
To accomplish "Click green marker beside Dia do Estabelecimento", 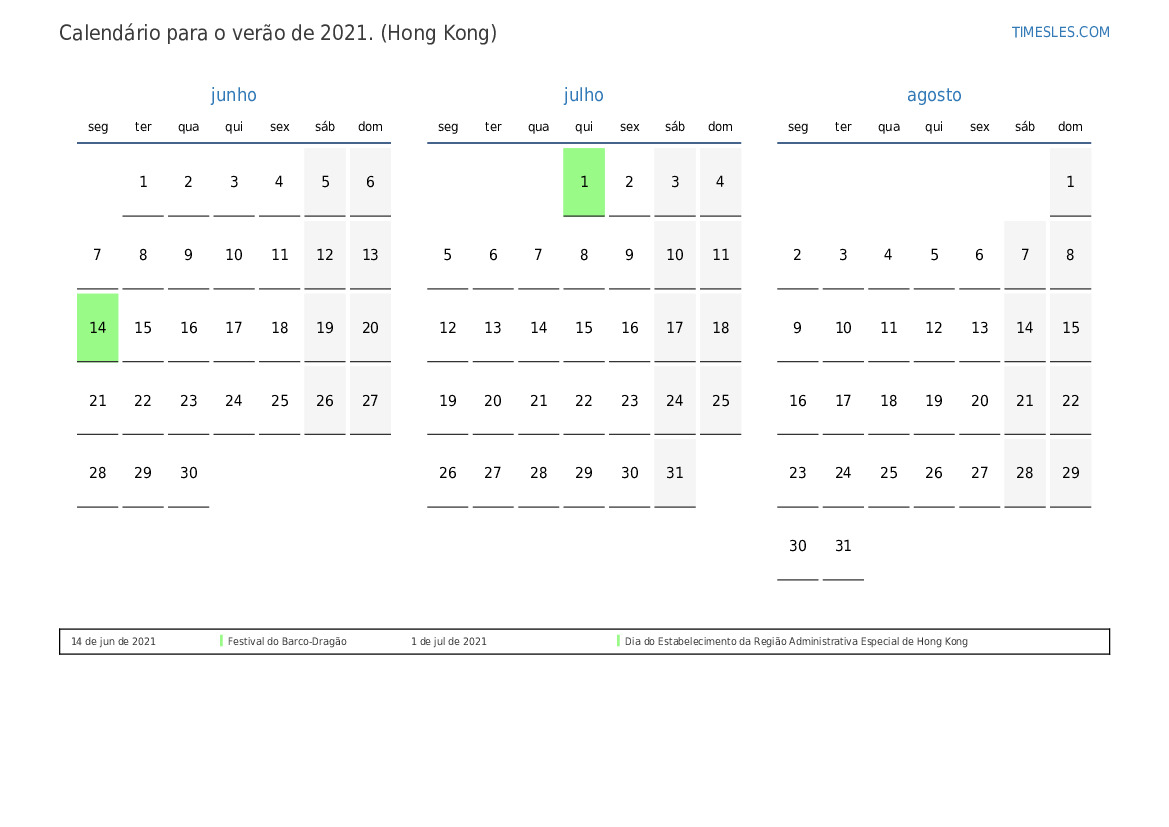I will click(618, 641).
